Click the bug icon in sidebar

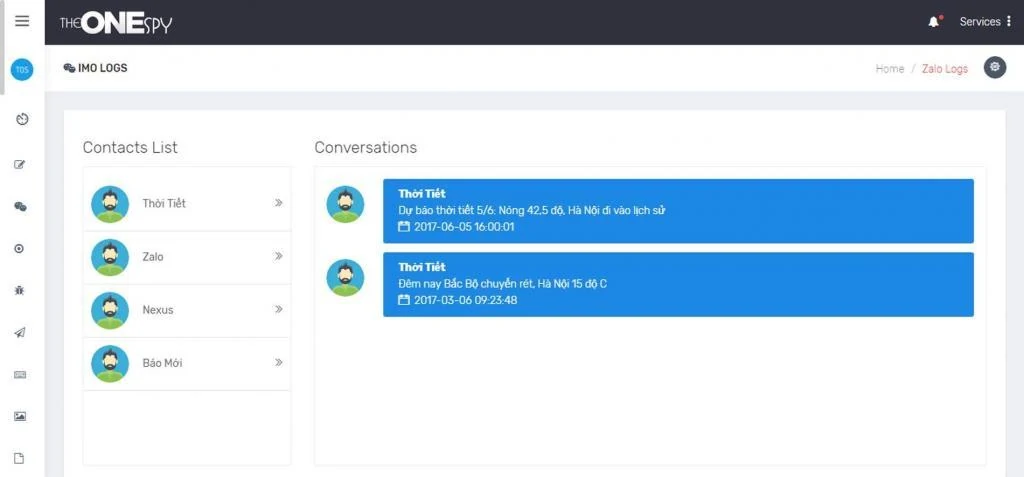point(20,290)
